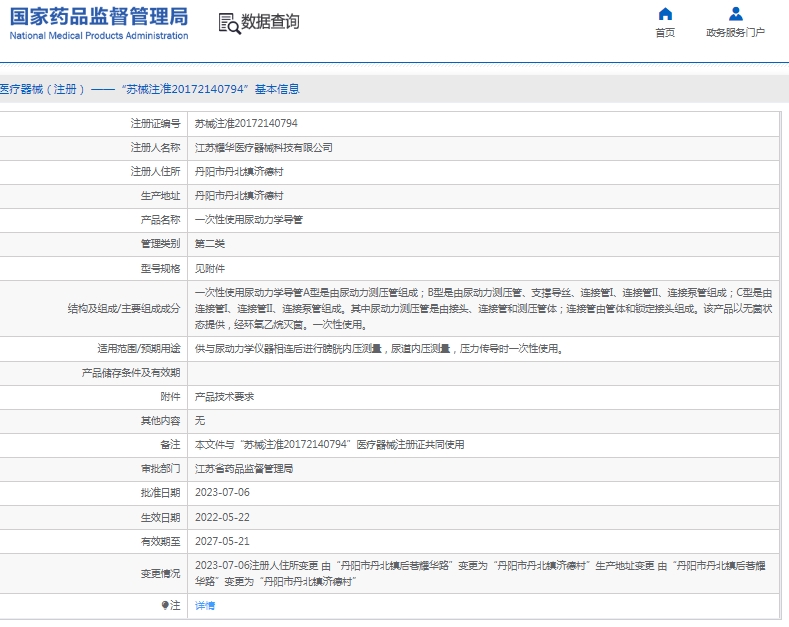Click the 附件 row label
This screenshot has height=627, width=789.
170,397
